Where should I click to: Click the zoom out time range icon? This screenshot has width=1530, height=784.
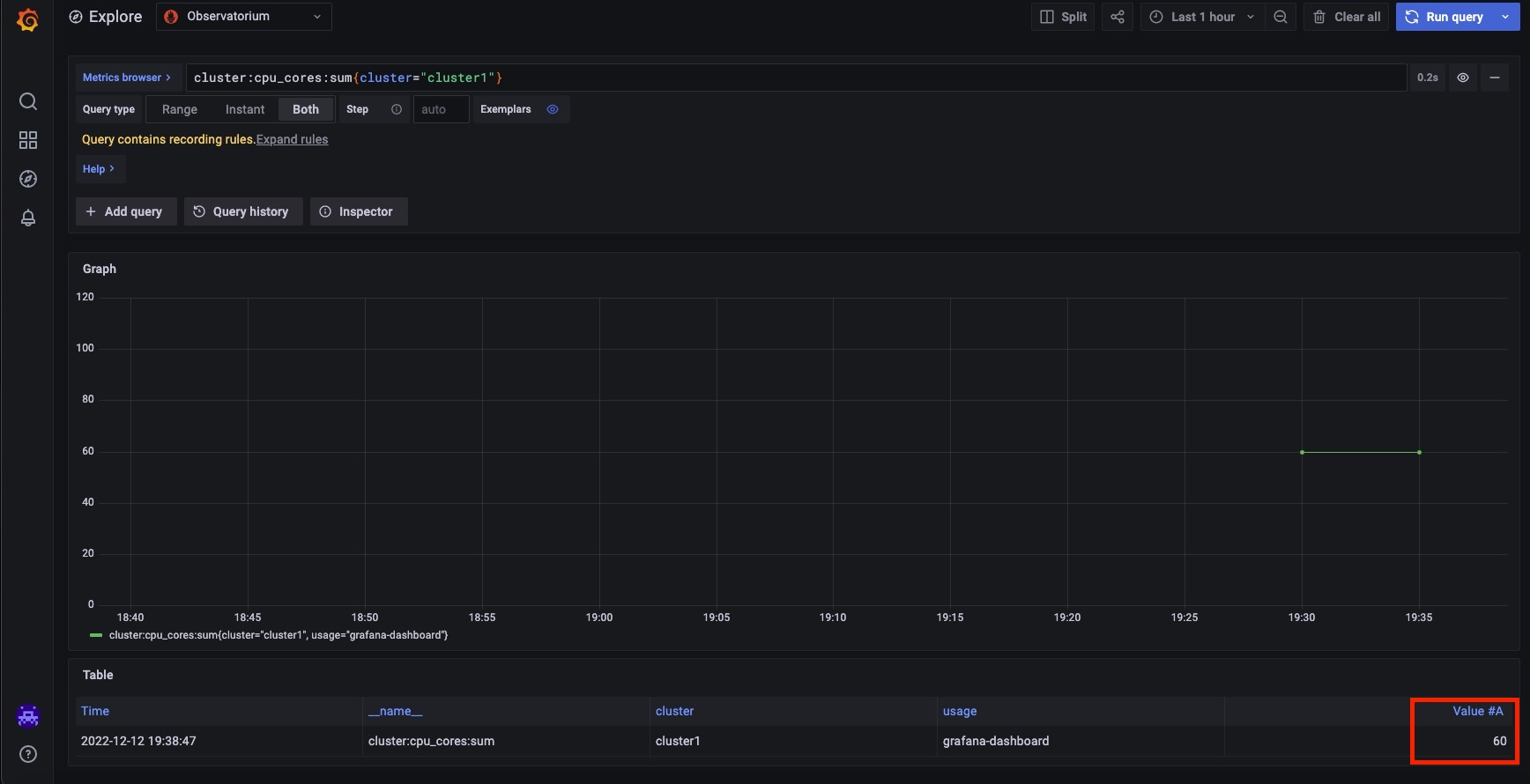(x=1281, y=17)
